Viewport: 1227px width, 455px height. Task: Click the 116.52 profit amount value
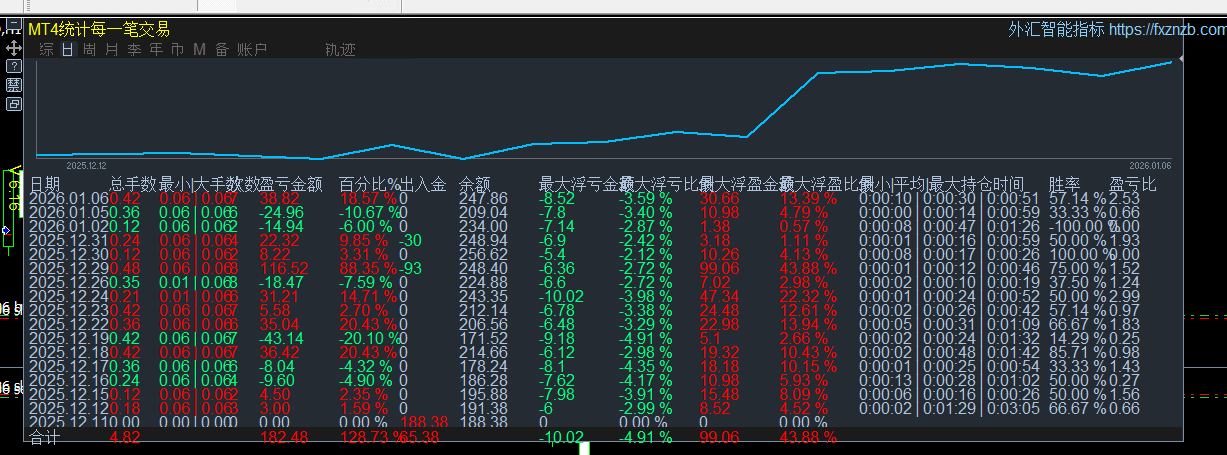[x=284, y=269]
